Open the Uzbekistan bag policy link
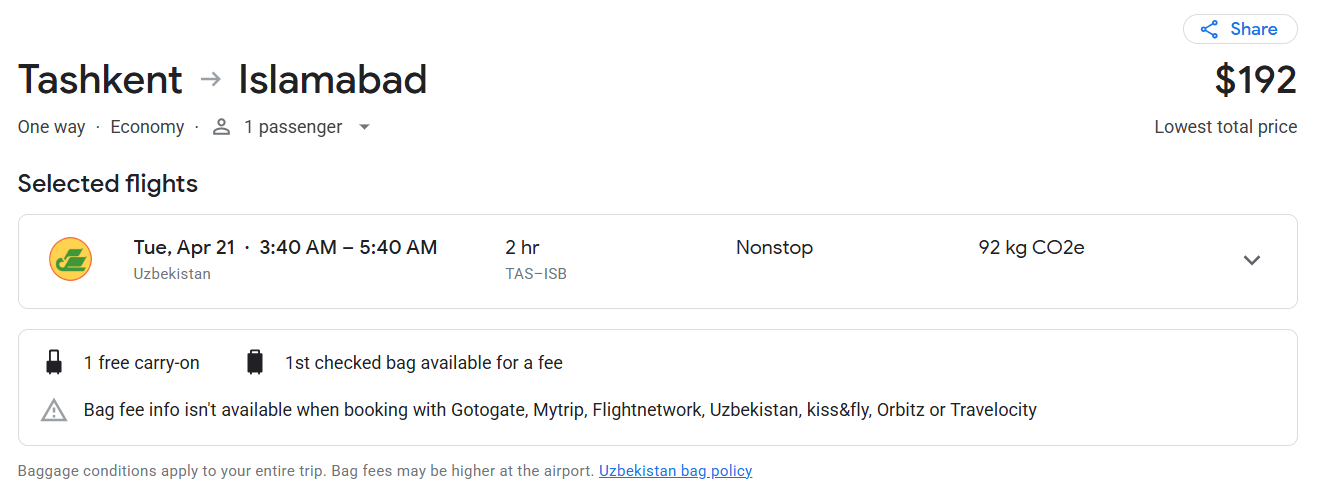The image size is (1325, 488). 675,470
